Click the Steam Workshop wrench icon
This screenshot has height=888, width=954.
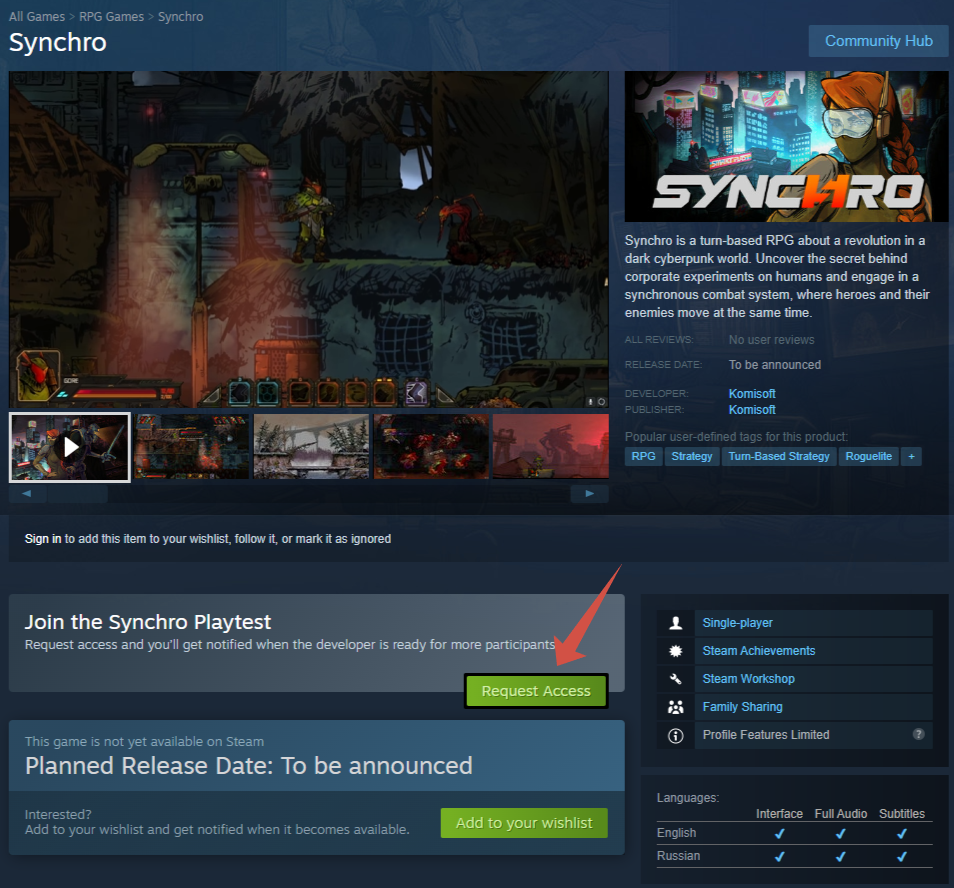(675, 679)
